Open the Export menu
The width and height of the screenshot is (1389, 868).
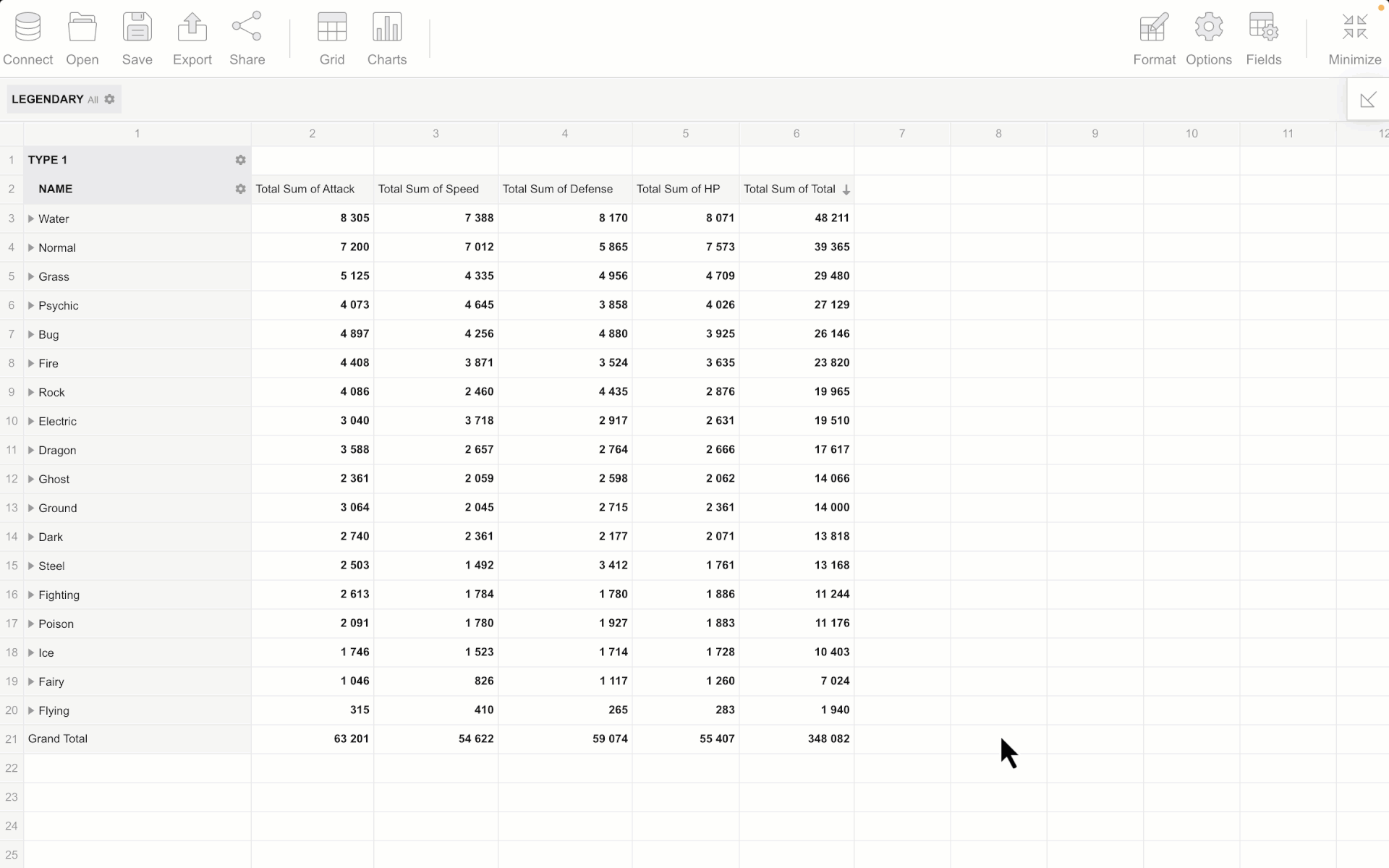coord(192,39)
